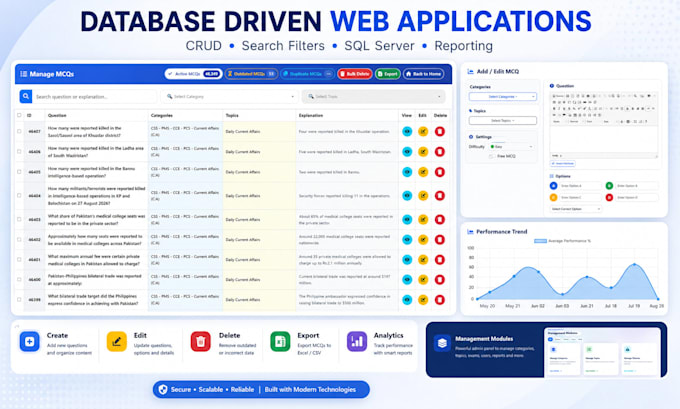View MCQ row 46407
Screen dimensions: 680x409
tap(407, 131)
